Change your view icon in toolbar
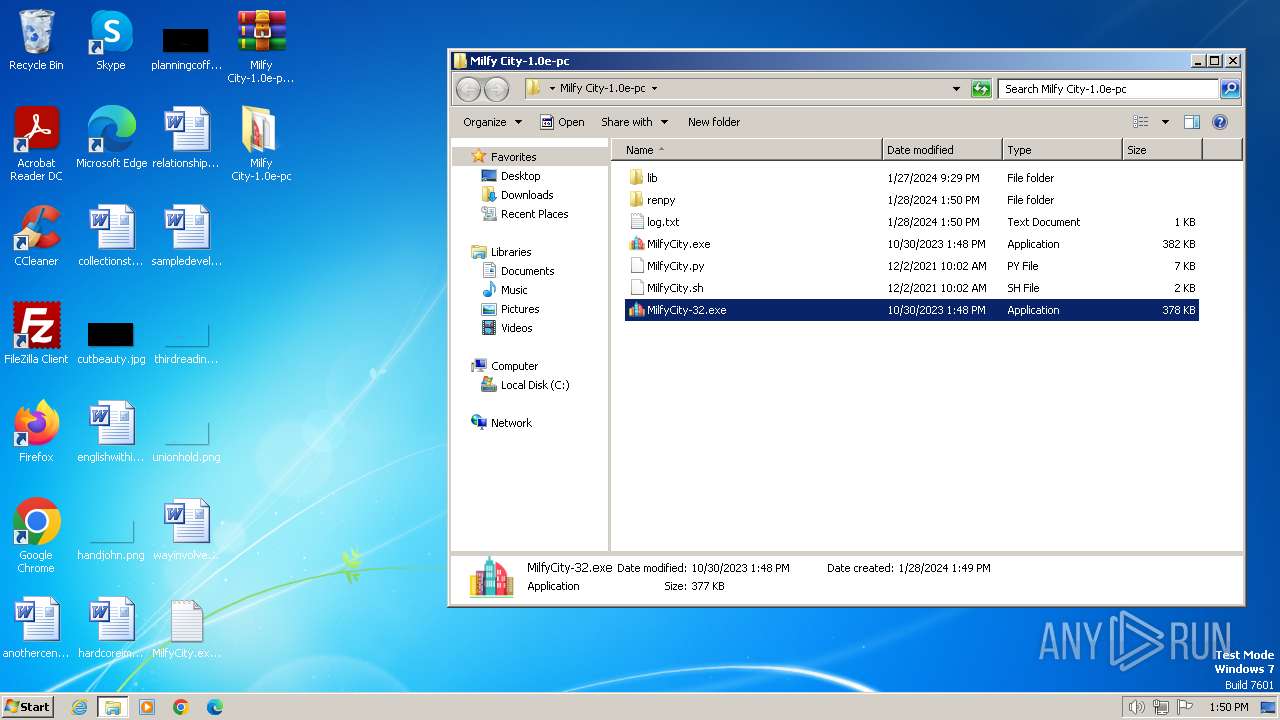Screen dimensions: 1280x720 click(x=1140, y=122)
